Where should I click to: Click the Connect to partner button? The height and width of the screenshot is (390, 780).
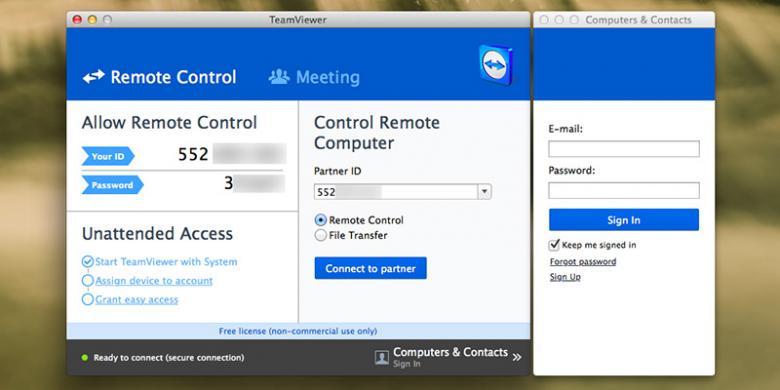371,268
